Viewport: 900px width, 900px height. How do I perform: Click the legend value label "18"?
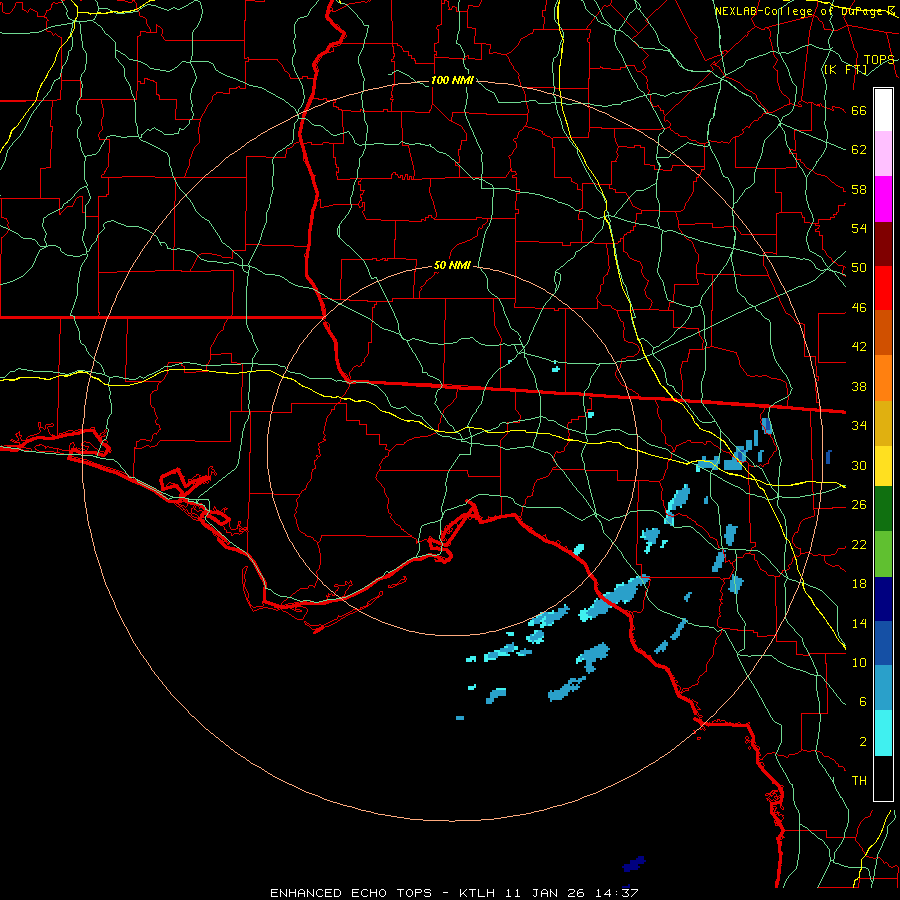click(859, 584)
